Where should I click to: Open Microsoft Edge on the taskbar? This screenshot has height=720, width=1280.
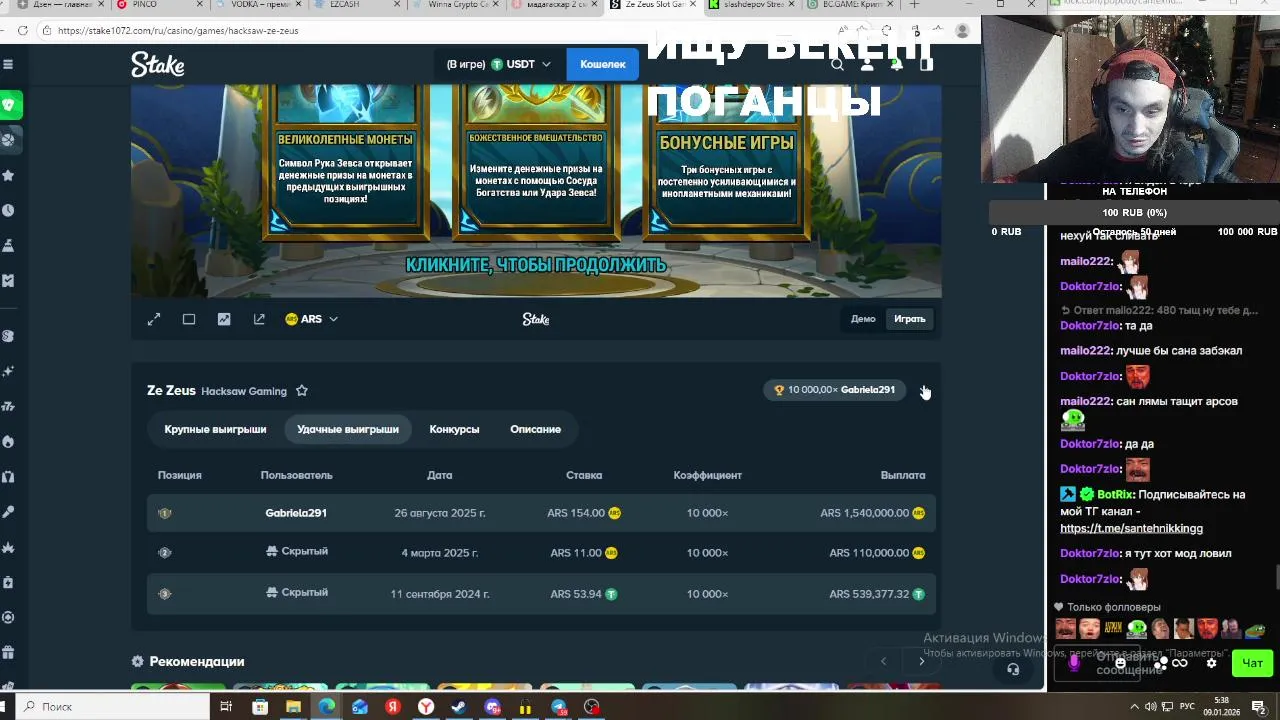(327, 707)
